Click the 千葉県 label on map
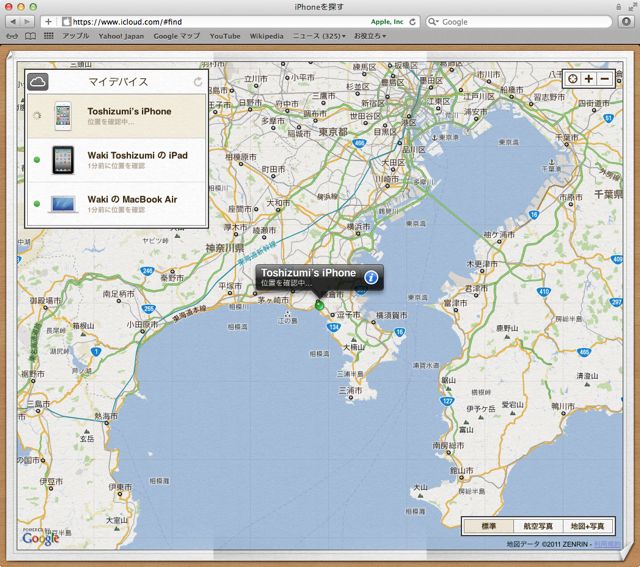 (x=608, y=194)
